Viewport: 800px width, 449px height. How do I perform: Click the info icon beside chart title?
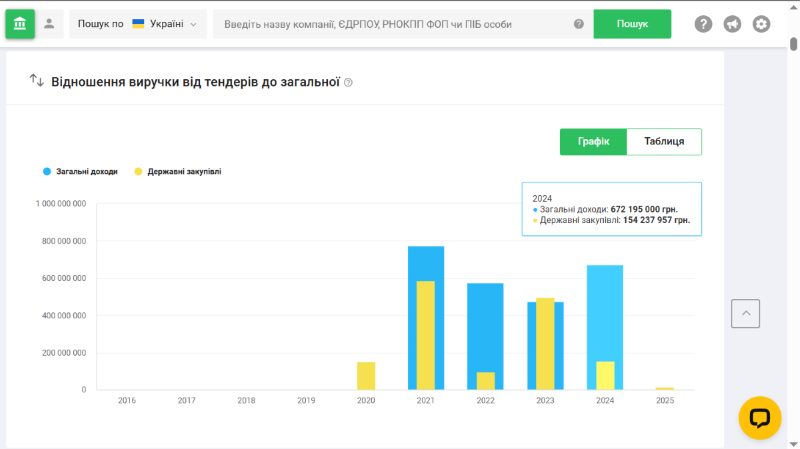click(348, 82)
